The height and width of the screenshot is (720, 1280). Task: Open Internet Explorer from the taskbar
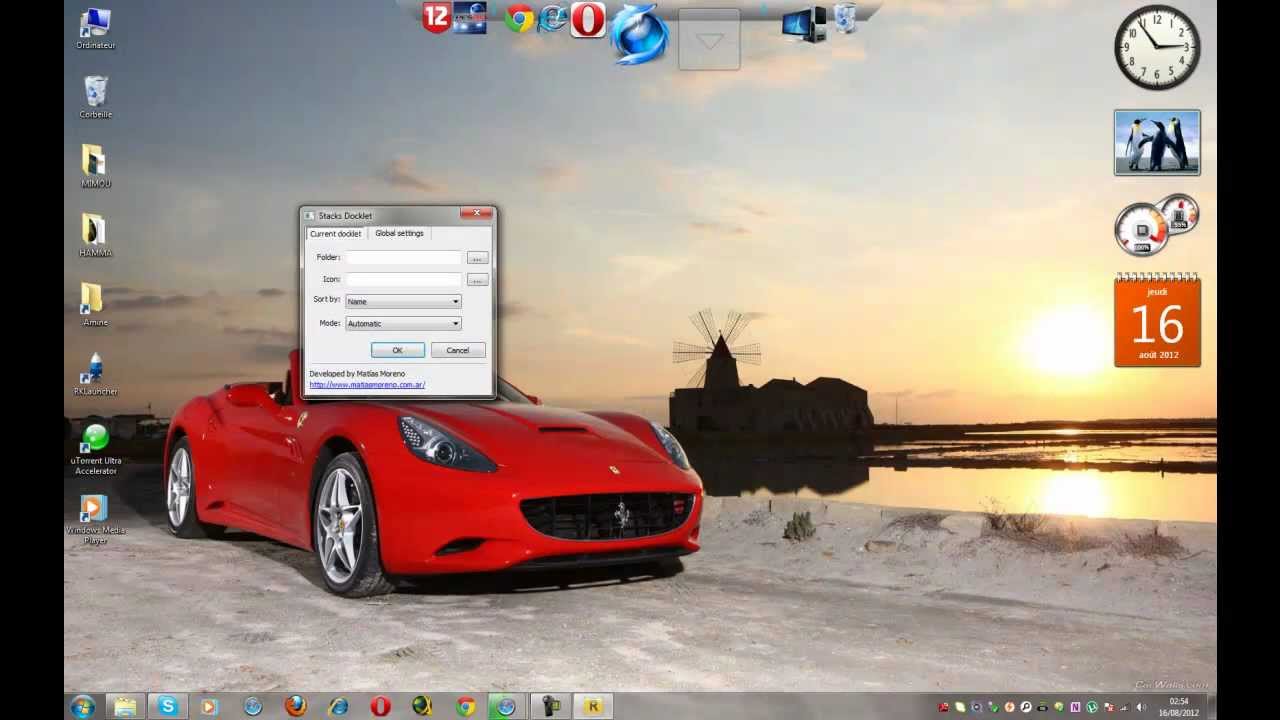click(338, 706)
